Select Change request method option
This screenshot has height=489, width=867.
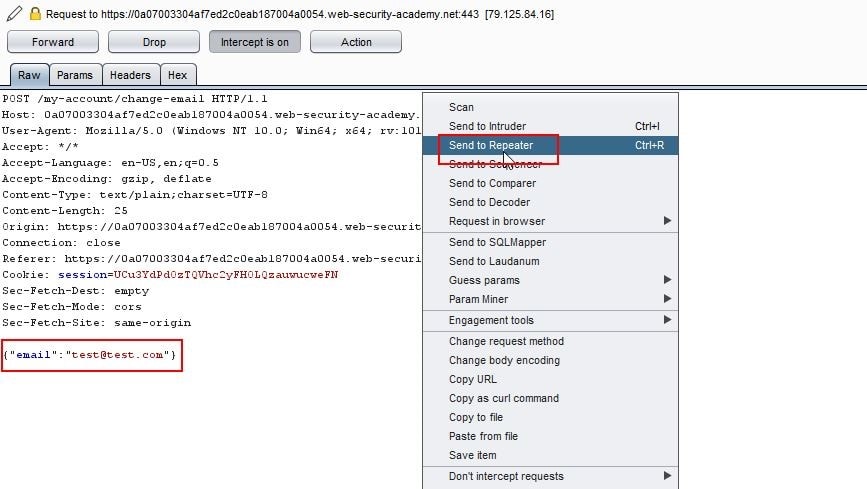[506, 341]
